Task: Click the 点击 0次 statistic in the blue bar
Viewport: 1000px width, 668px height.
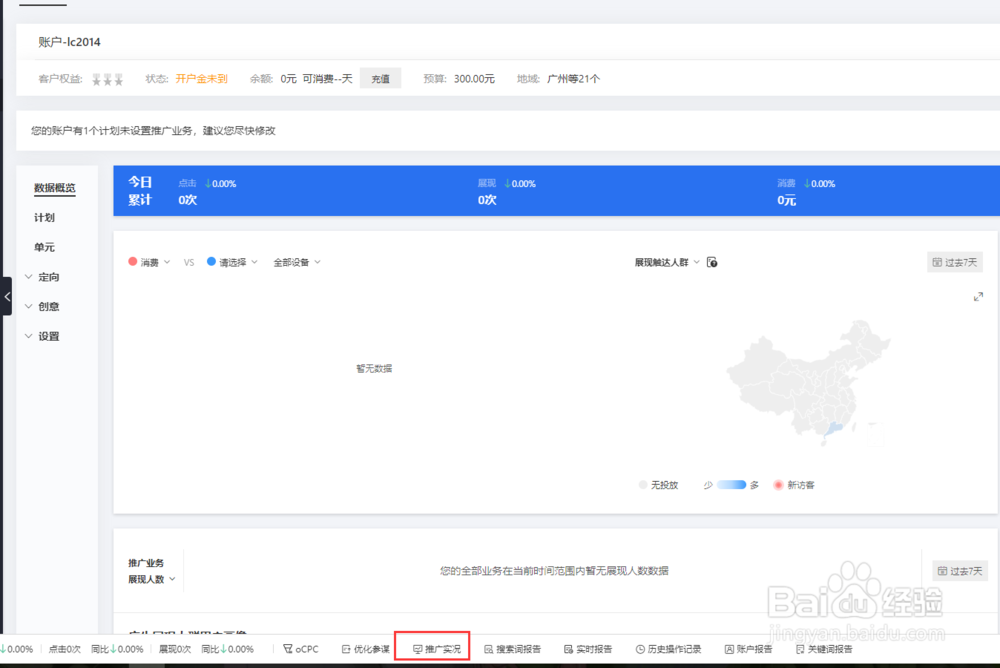Action: (207, 191)
